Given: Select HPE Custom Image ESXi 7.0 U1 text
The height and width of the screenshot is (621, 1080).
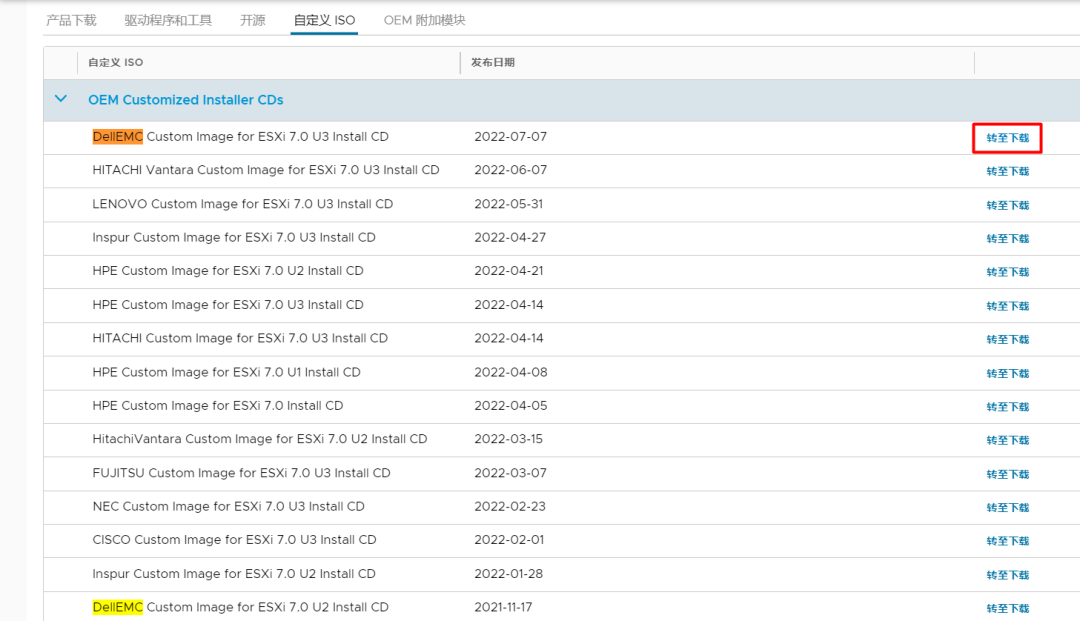Looking at the screenshot, I should [x=227, y=372].
